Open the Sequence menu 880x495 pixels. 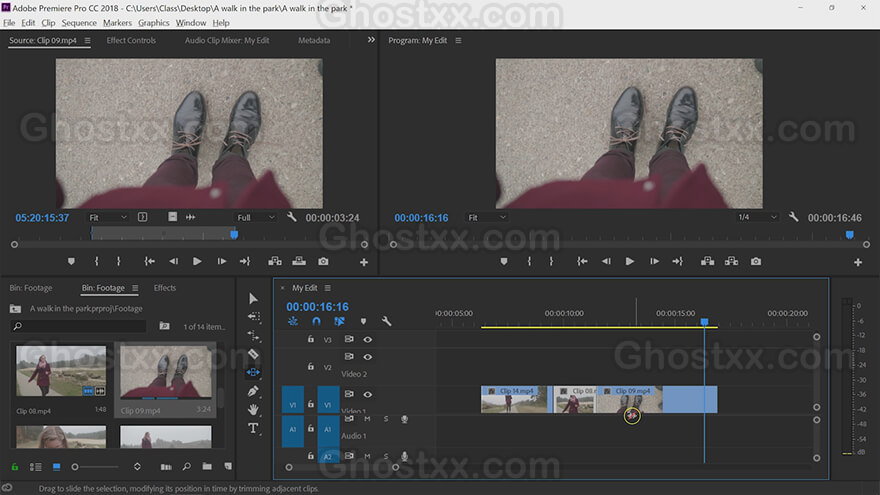pos(79,23)
